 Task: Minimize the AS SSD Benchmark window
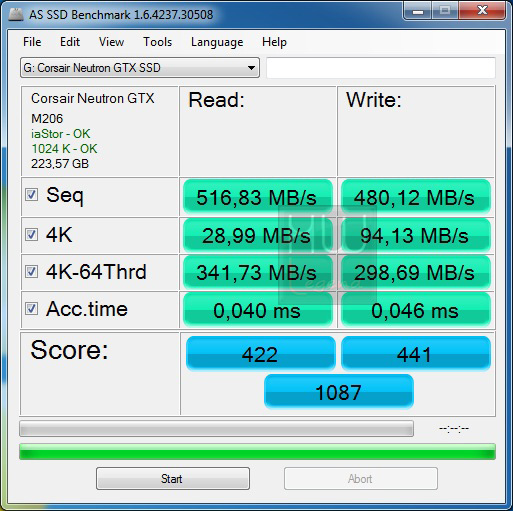pos(417,11)
